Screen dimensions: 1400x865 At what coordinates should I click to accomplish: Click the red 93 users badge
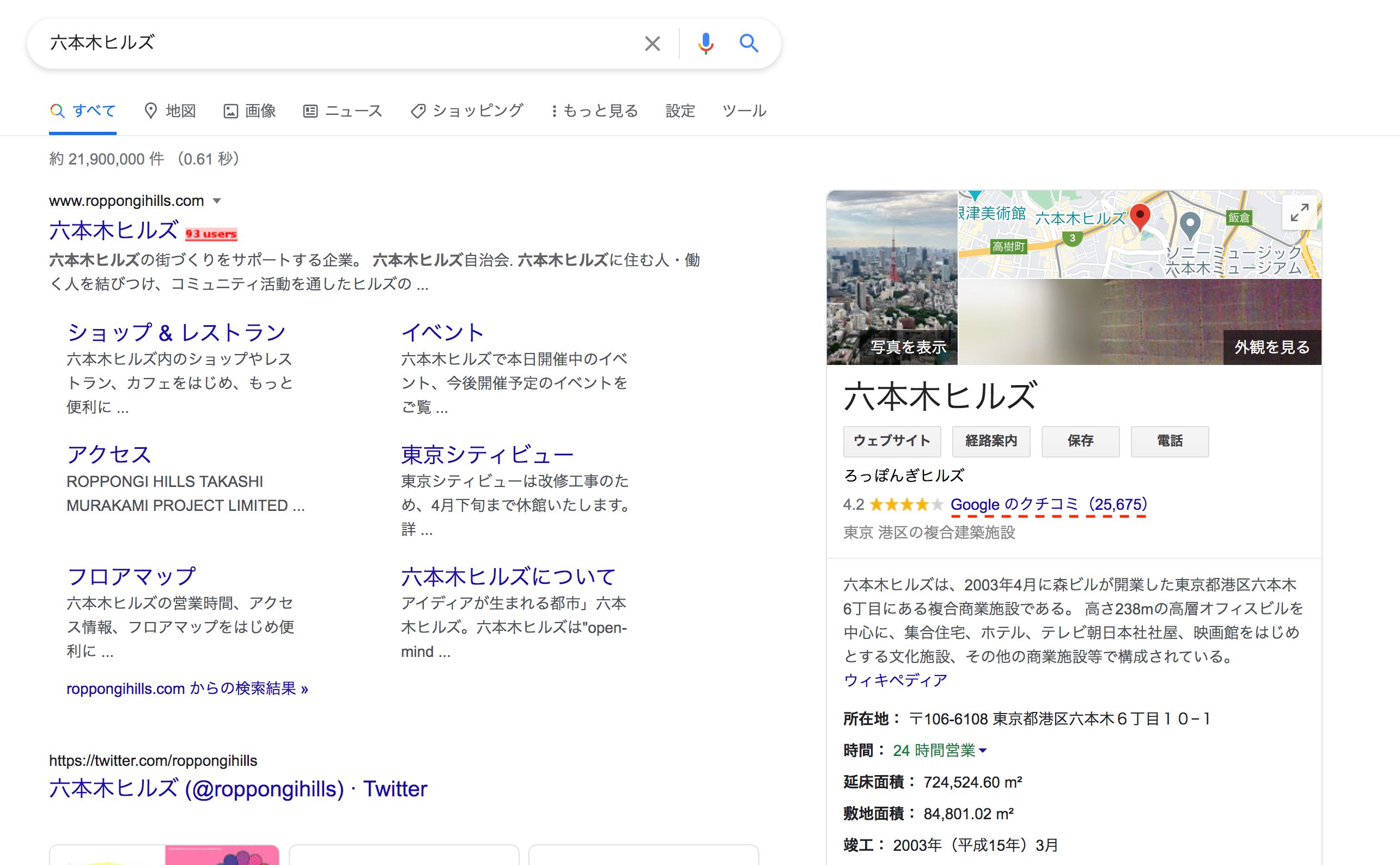point(211,234)
